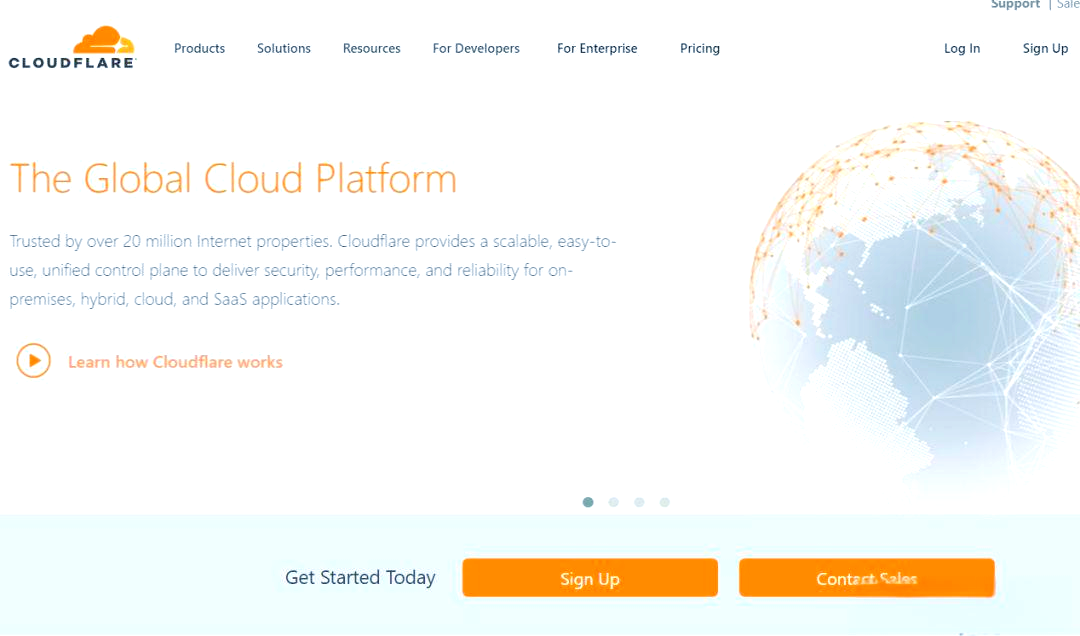Click the globe network illustration
This screenshot has height=636, width=1080.
click(915, 303)
